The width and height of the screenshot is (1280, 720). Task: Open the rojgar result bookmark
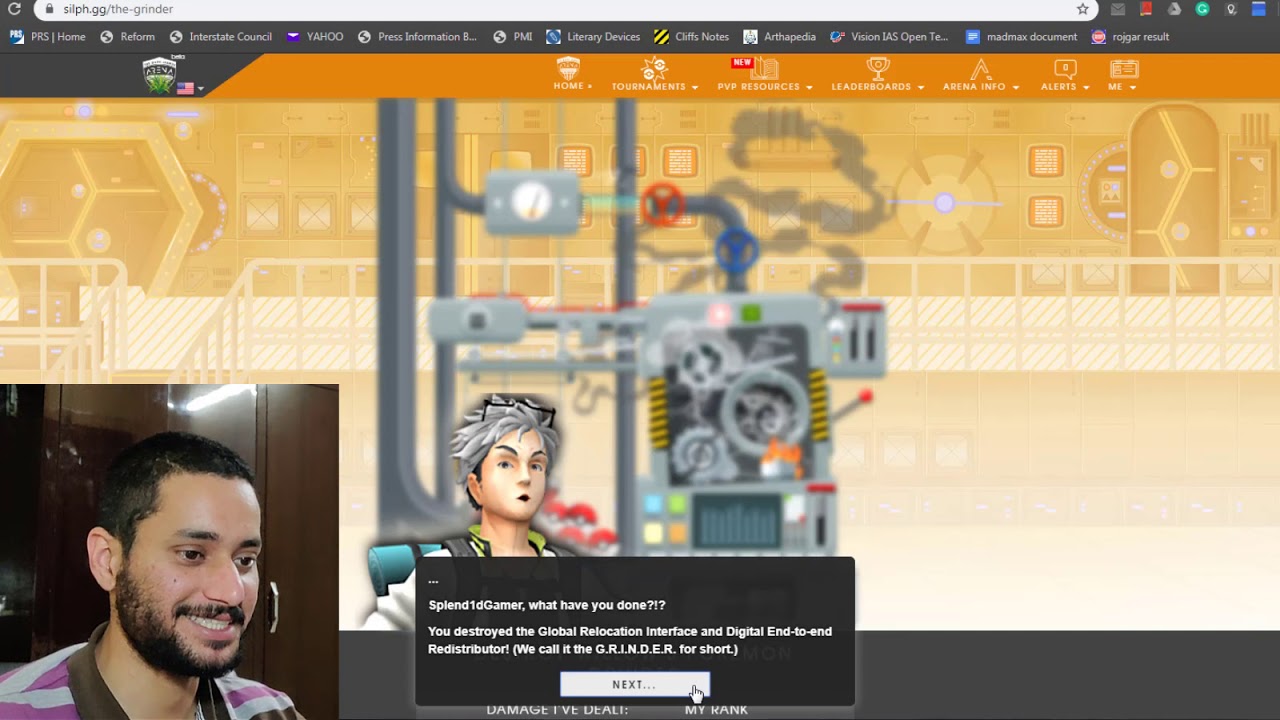pyautogui.click(x=1130, y=37)
